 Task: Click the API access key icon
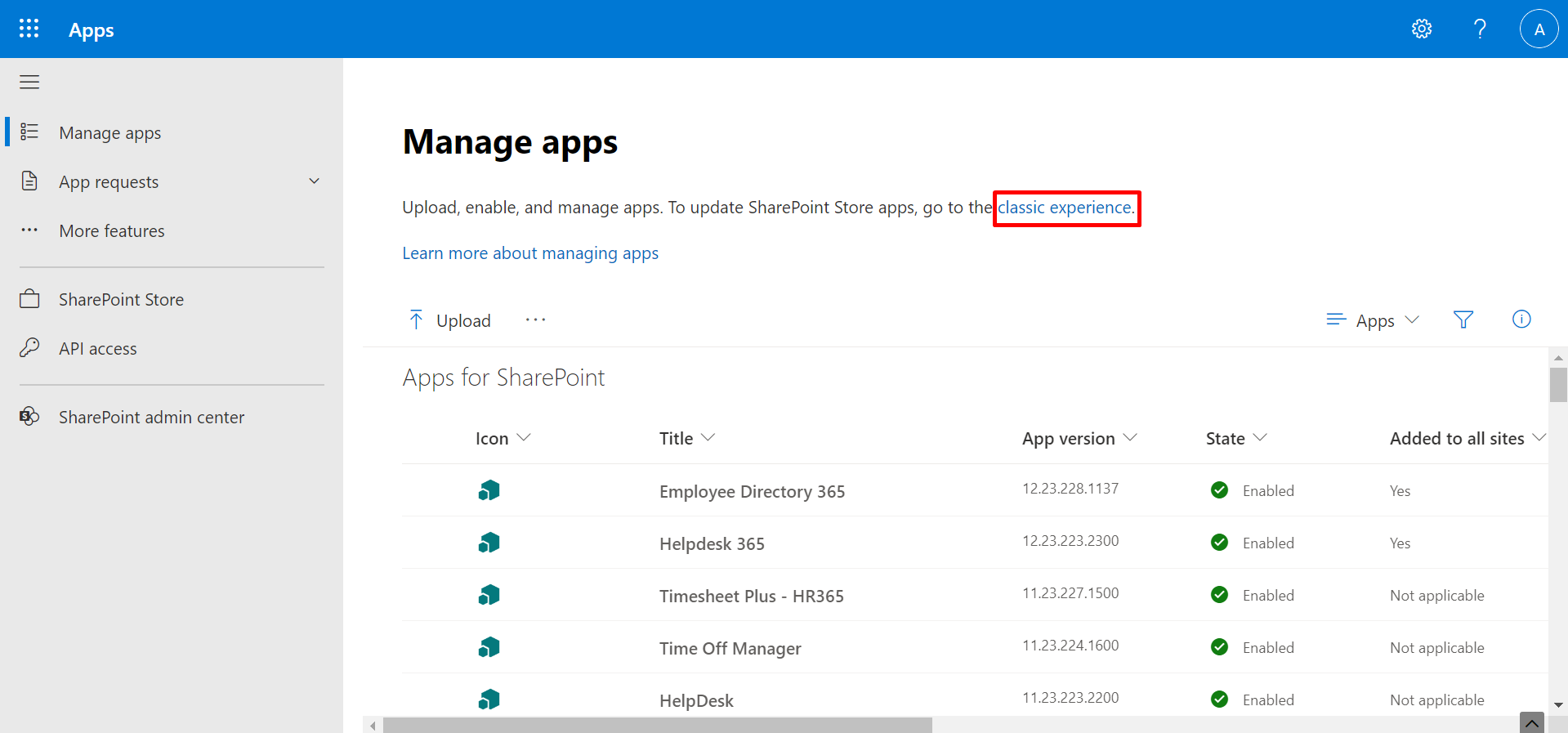tap(29, 347)
